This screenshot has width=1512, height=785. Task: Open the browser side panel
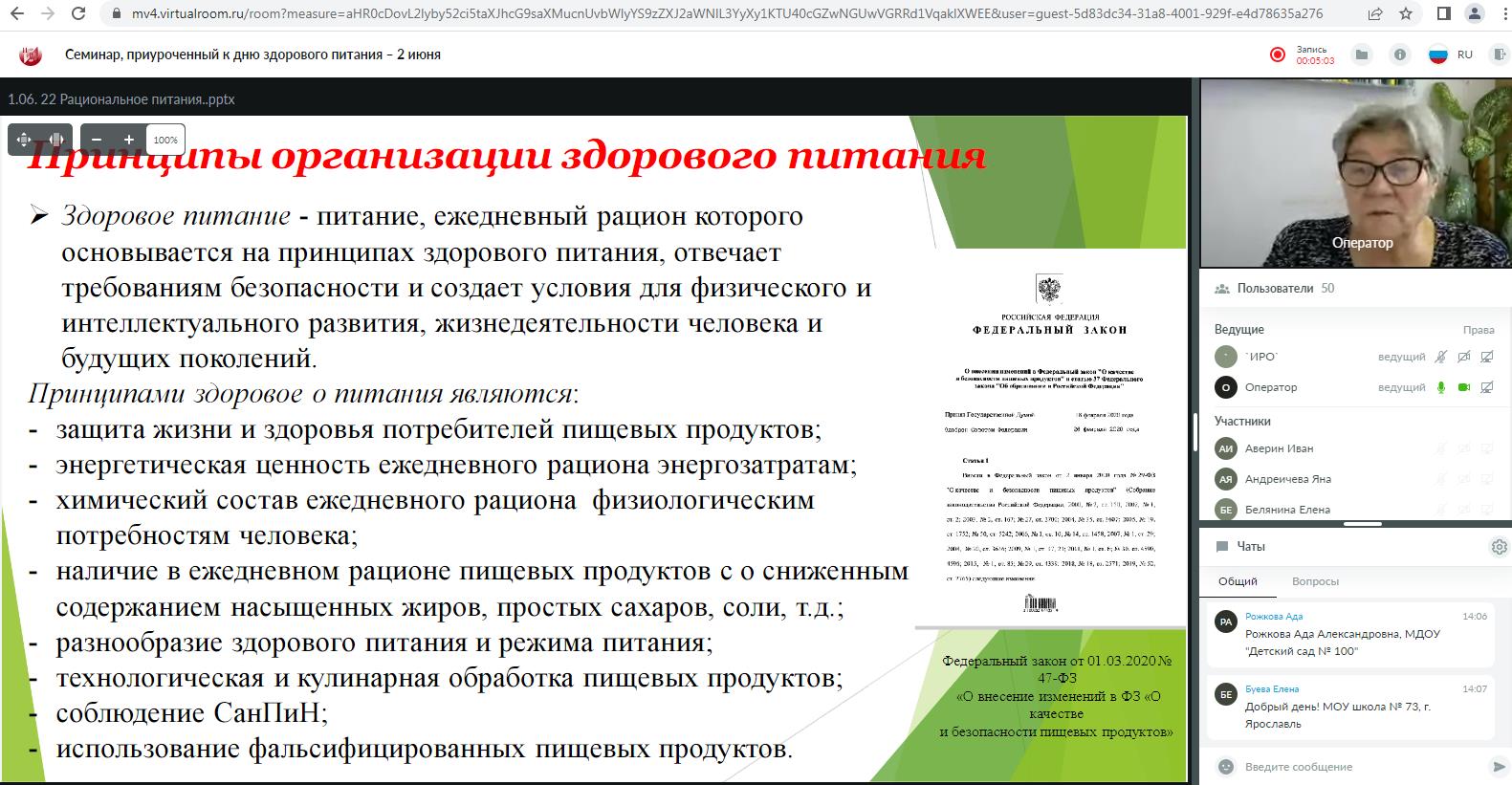point(1443,14)
